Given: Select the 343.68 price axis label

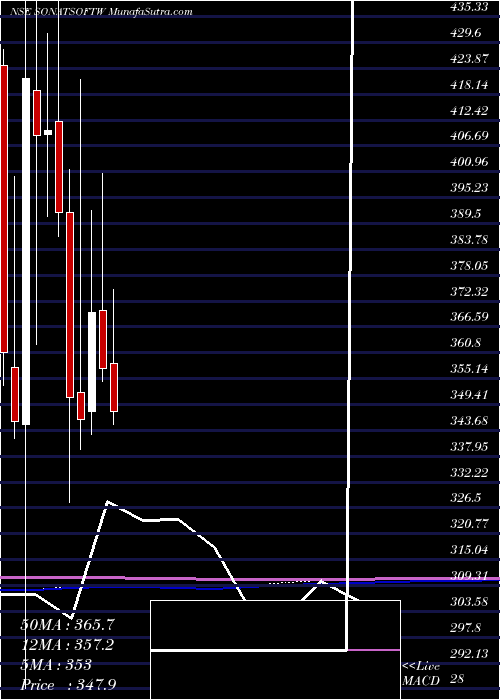Looking at the screenshot, I should (x=467, y=421).
